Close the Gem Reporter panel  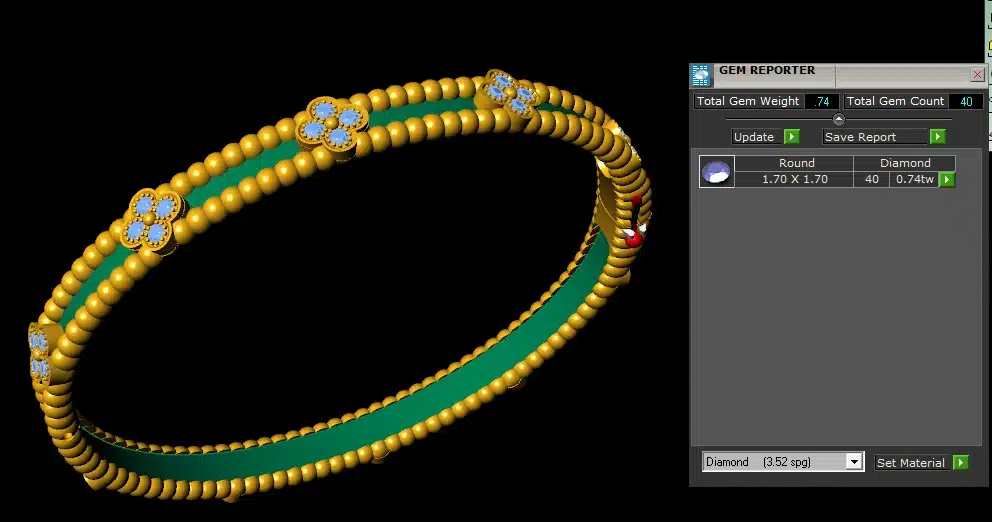pyautogui.click(x=976, y=75)
